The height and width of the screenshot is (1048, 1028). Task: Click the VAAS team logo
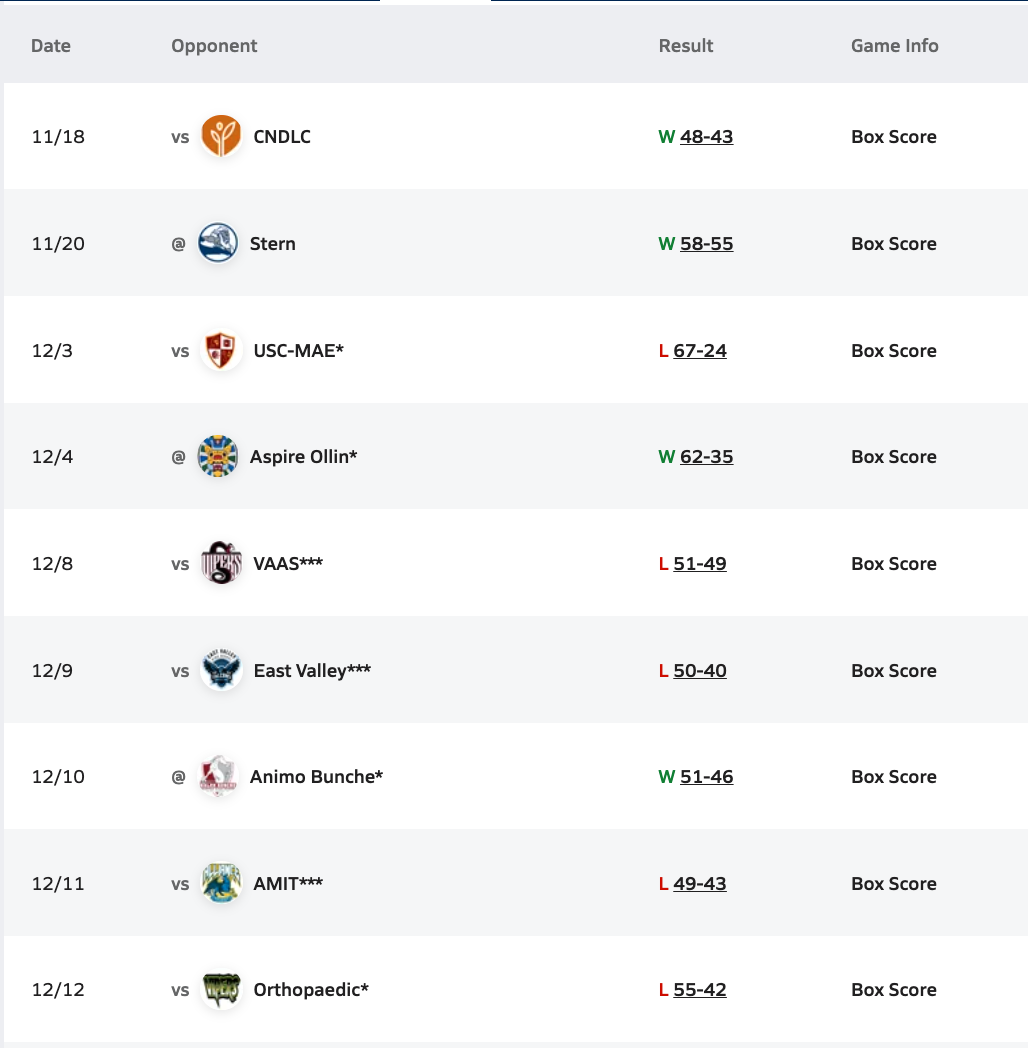click(x=221, y=563)
